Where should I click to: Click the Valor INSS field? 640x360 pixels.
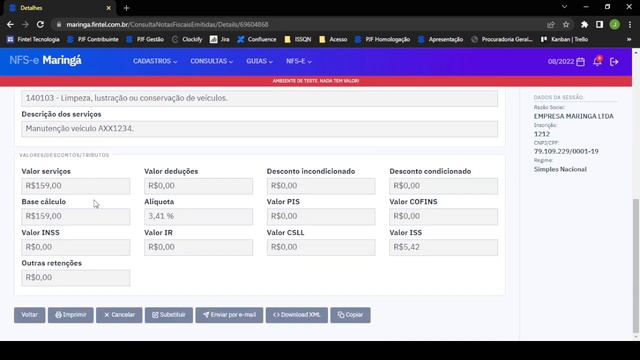[76, 247]
